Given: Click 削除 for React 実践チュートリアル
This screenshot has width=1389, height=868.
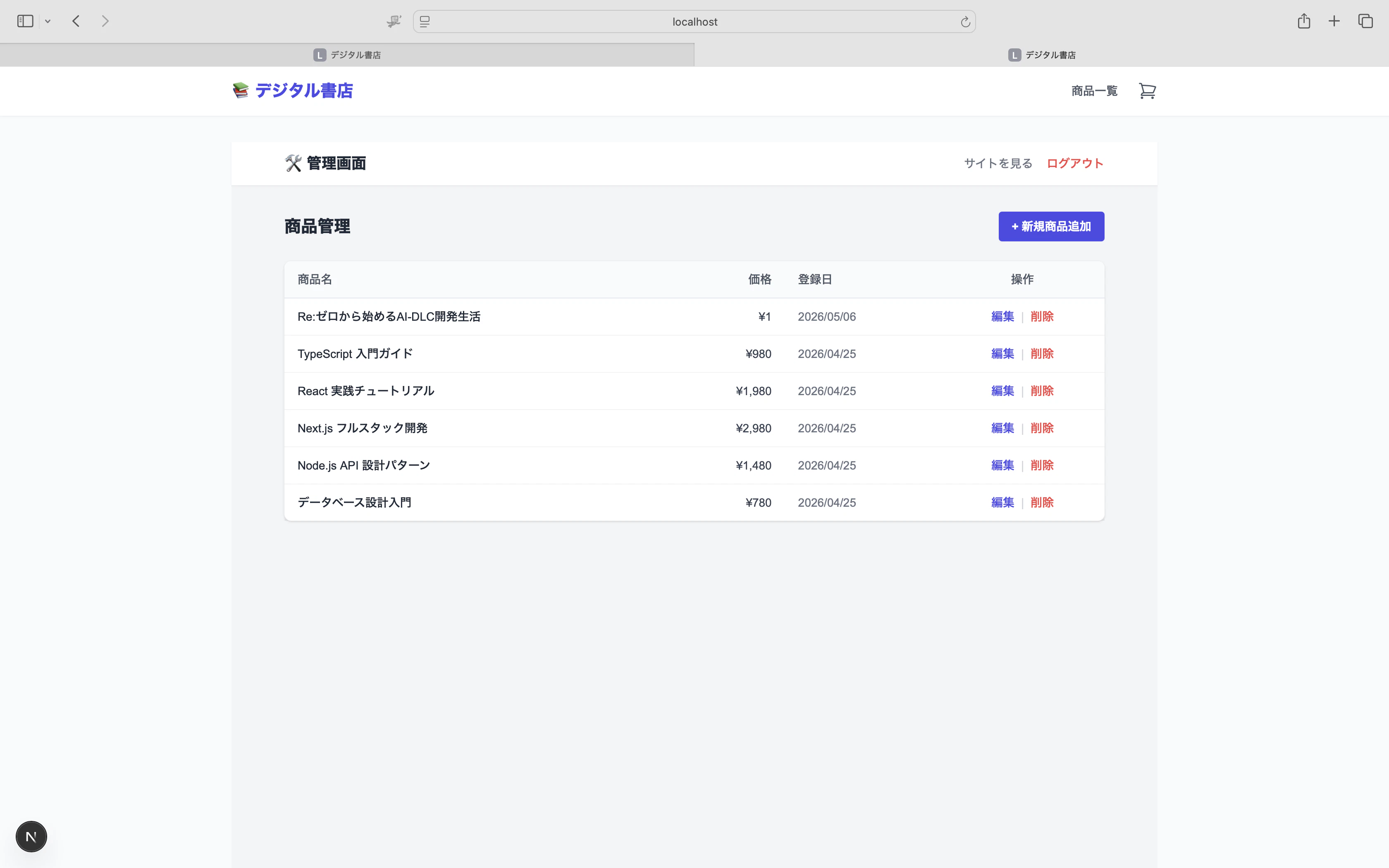Looking at the screenshot, I should 1042,391.
